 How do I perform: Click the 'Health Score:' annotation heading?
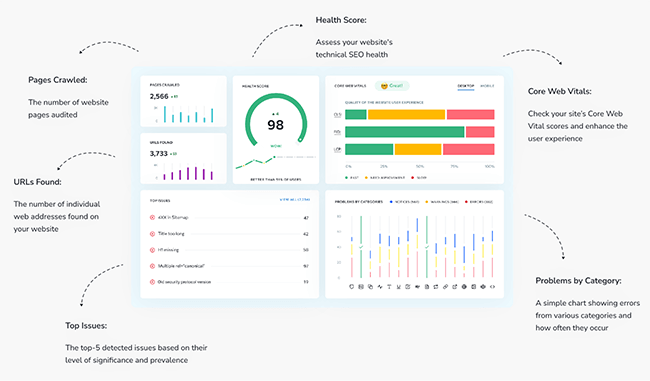[x=341, y=20]
